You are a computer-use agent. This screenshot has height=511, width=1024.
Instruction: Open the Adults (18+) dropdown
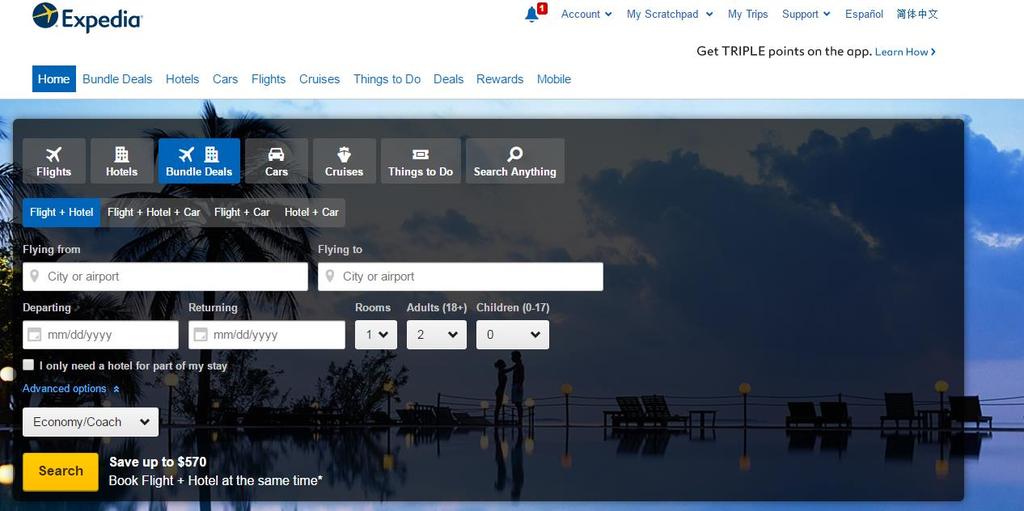pyautogui.click(x=436, y=335)
